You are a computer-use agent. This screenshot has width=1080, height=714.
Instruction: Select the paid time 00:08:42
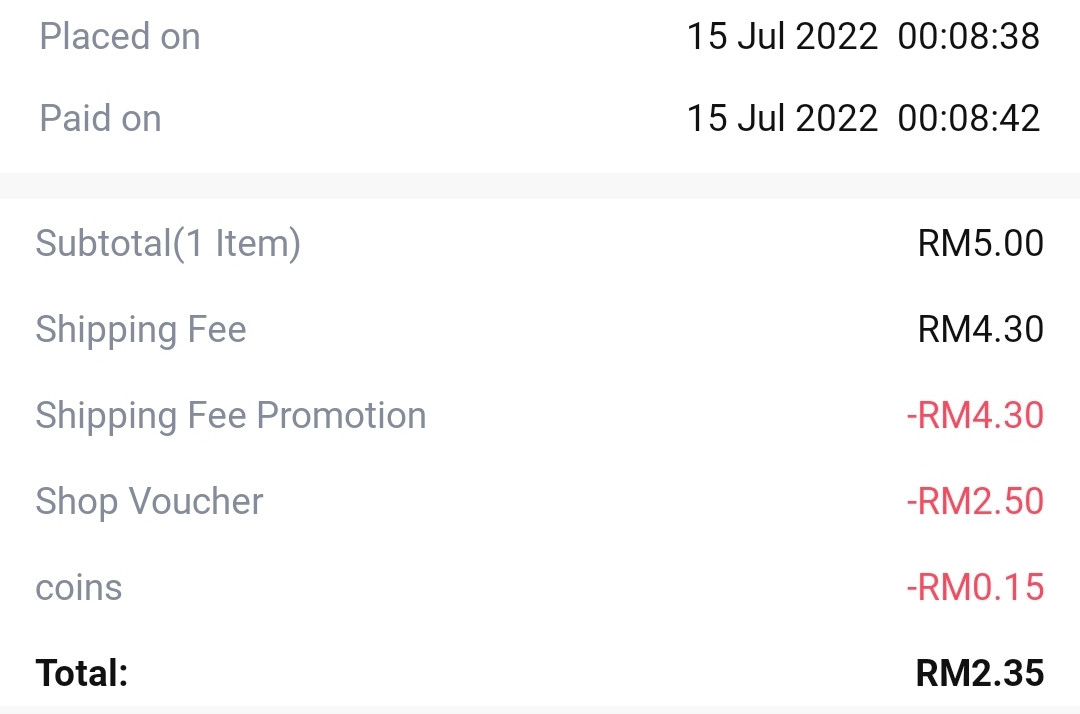(969, 118)
